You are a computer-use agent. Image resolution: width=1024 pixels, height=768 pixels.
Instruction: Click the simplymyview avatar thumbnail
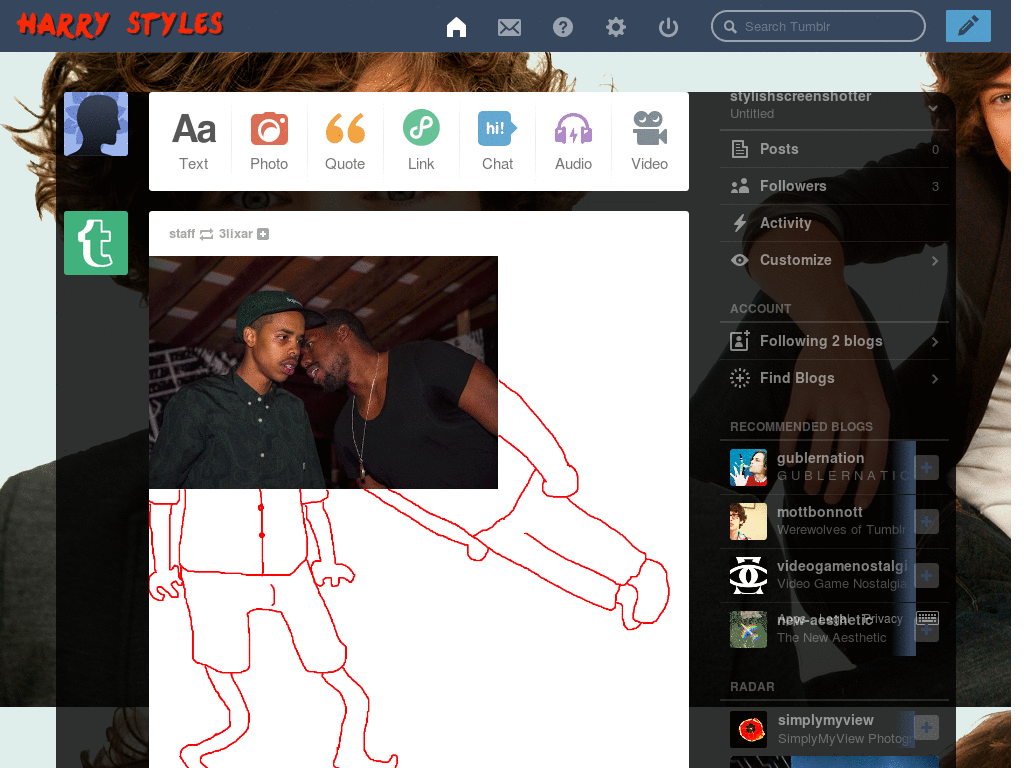click(x=748, y=729)
